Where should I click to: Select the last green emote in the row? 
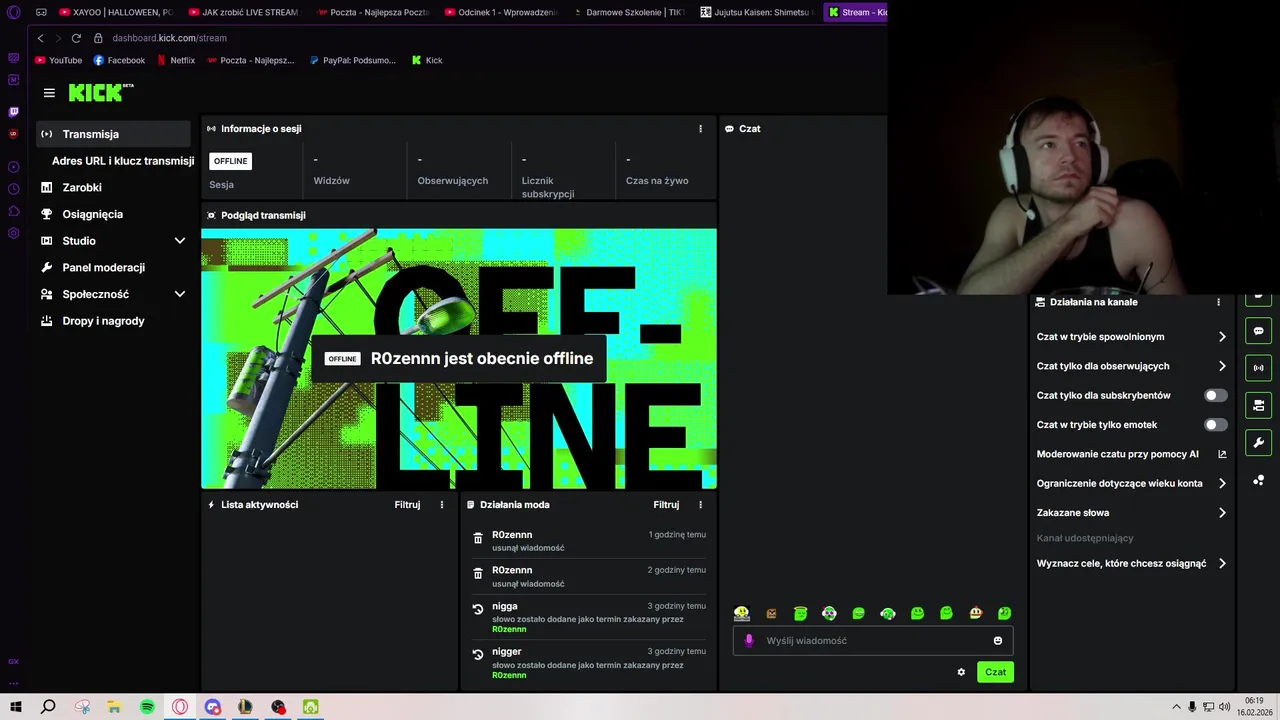coord(1005,613)
